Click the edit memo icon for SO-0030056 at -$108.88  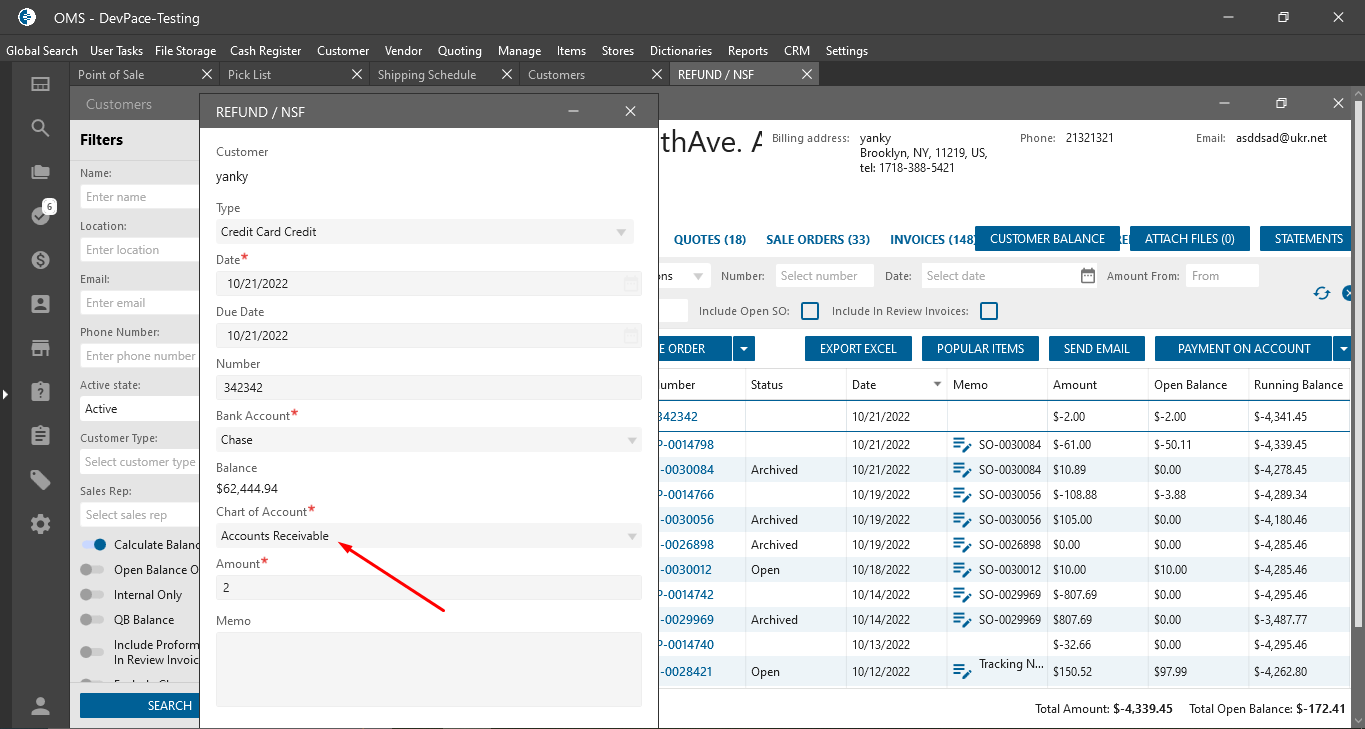tap(962, 495)
